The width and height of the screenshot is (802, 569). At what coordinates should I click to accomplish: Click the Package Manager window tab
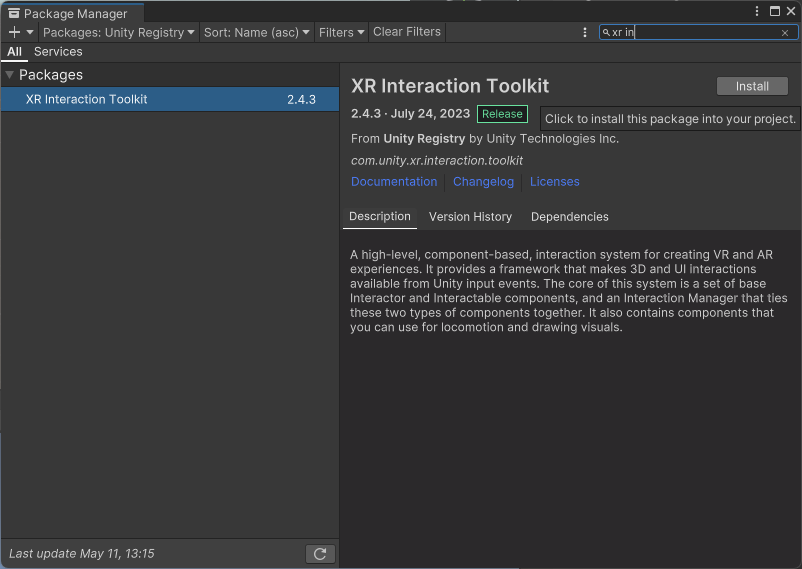[x=72, y=13]
